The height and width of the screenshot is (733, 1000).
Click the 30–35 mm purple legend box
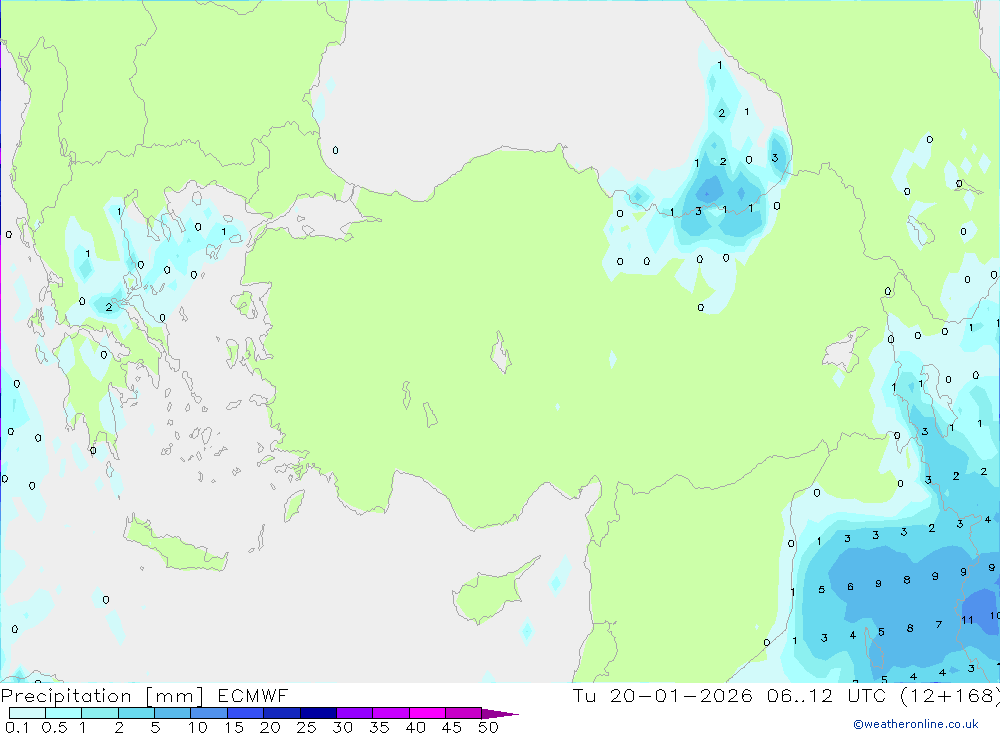pos(355,713)
